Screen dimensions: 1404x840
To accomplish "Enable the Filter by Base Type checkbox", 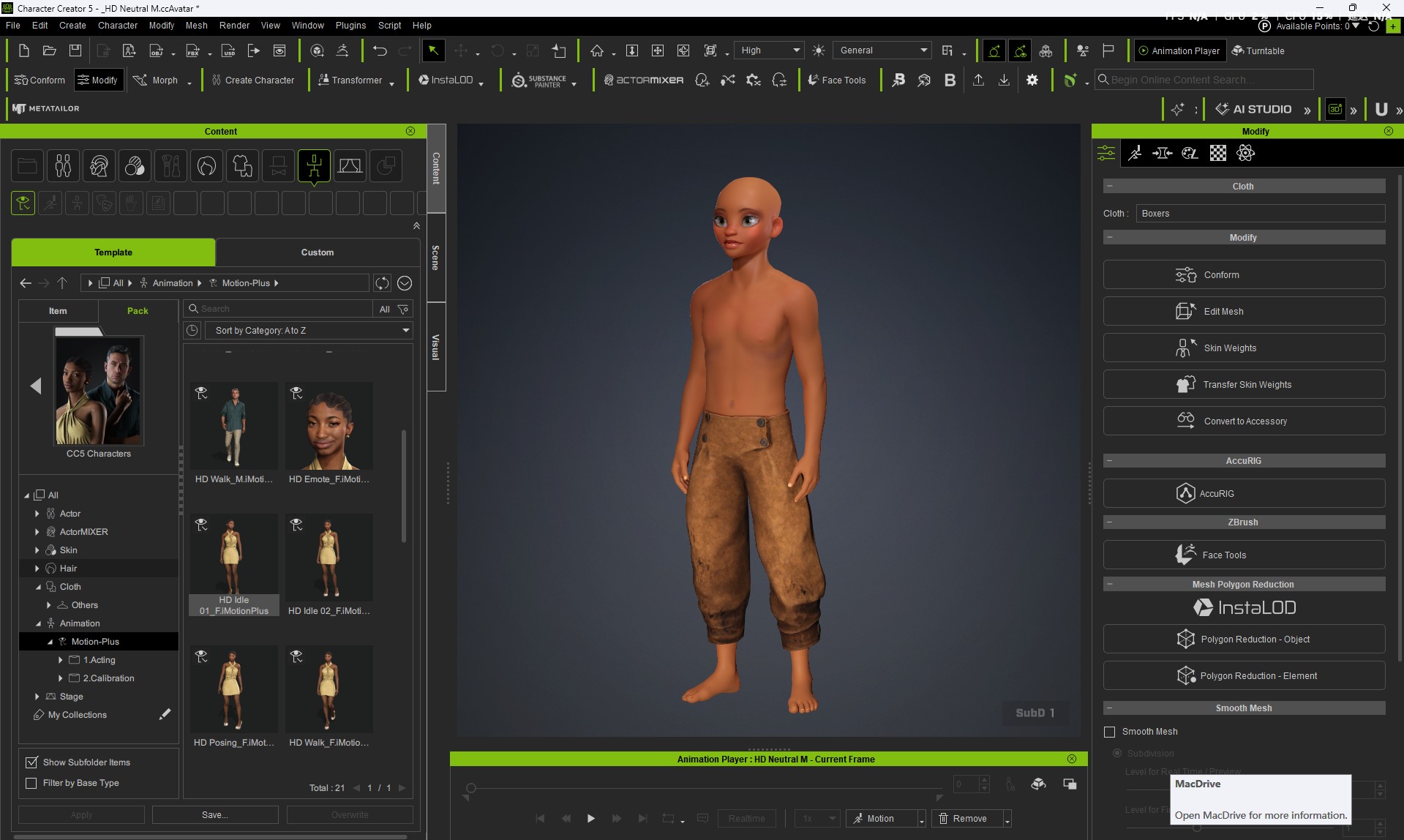I will tap(31, 782).
